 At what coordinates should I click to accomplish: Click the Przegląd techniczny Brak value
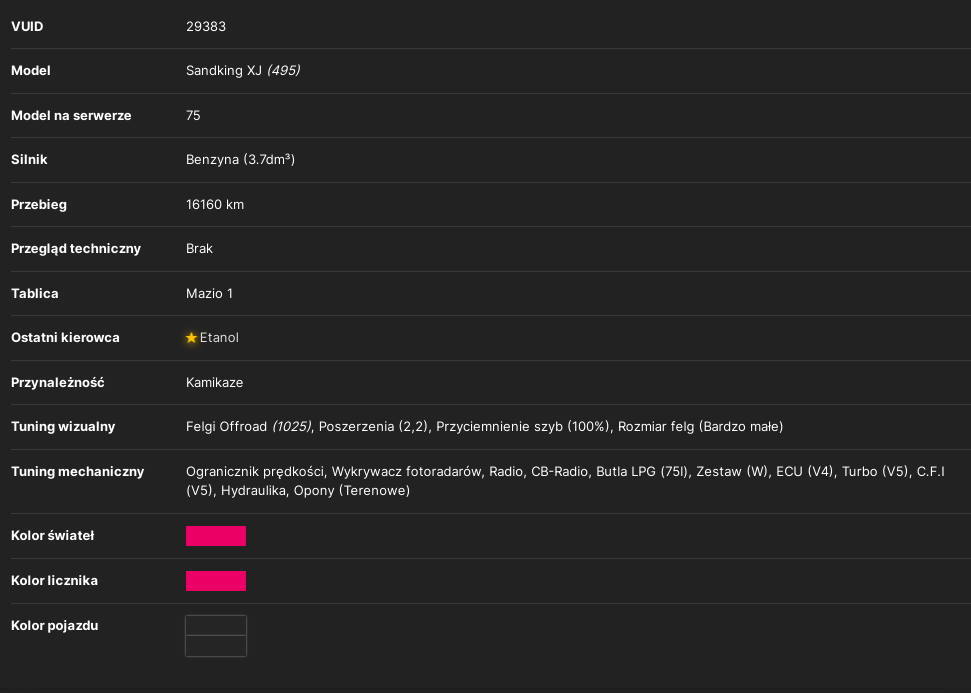coord(199,249)
